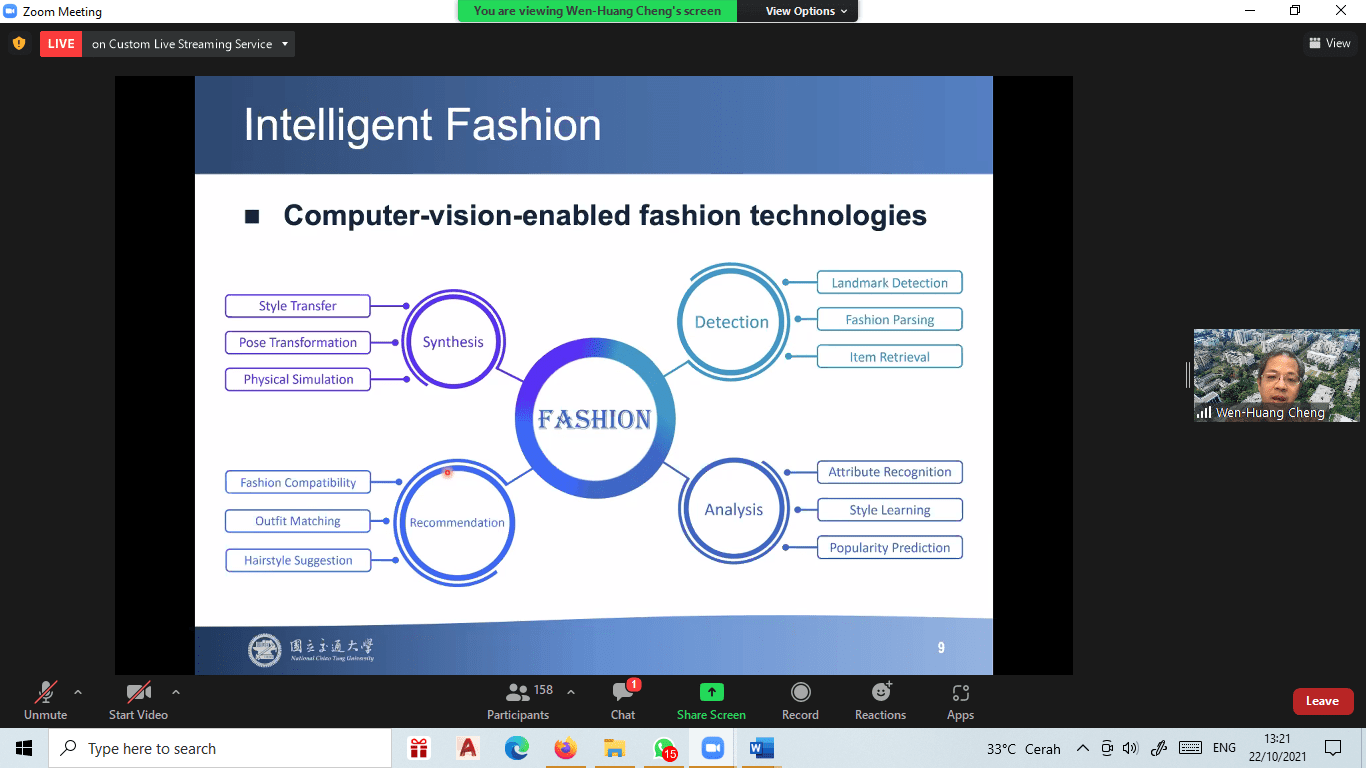
Task: Expand video options arrow beside Start Video
Action: [x=176, y=692]
